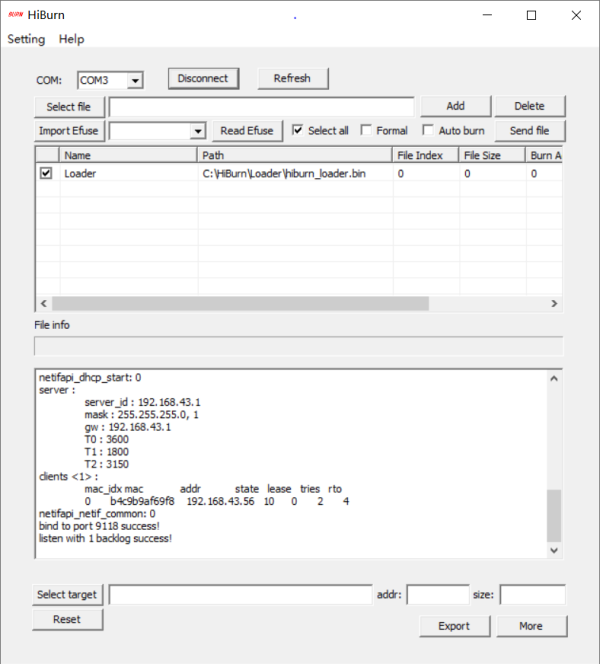This screenshot has height=664, width=600.
Task: Select the hiburn_loader.bin path cell
Action: click(x=284, y=174)
